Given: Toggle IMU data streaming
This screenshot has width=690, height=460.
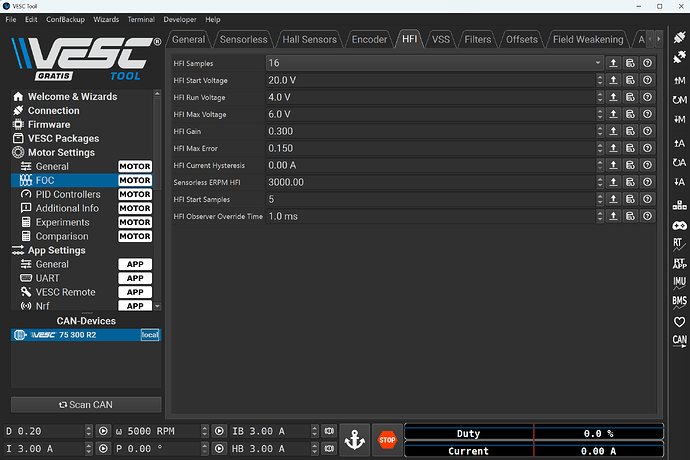Looking at the screenshot, I should coord(679,281).
